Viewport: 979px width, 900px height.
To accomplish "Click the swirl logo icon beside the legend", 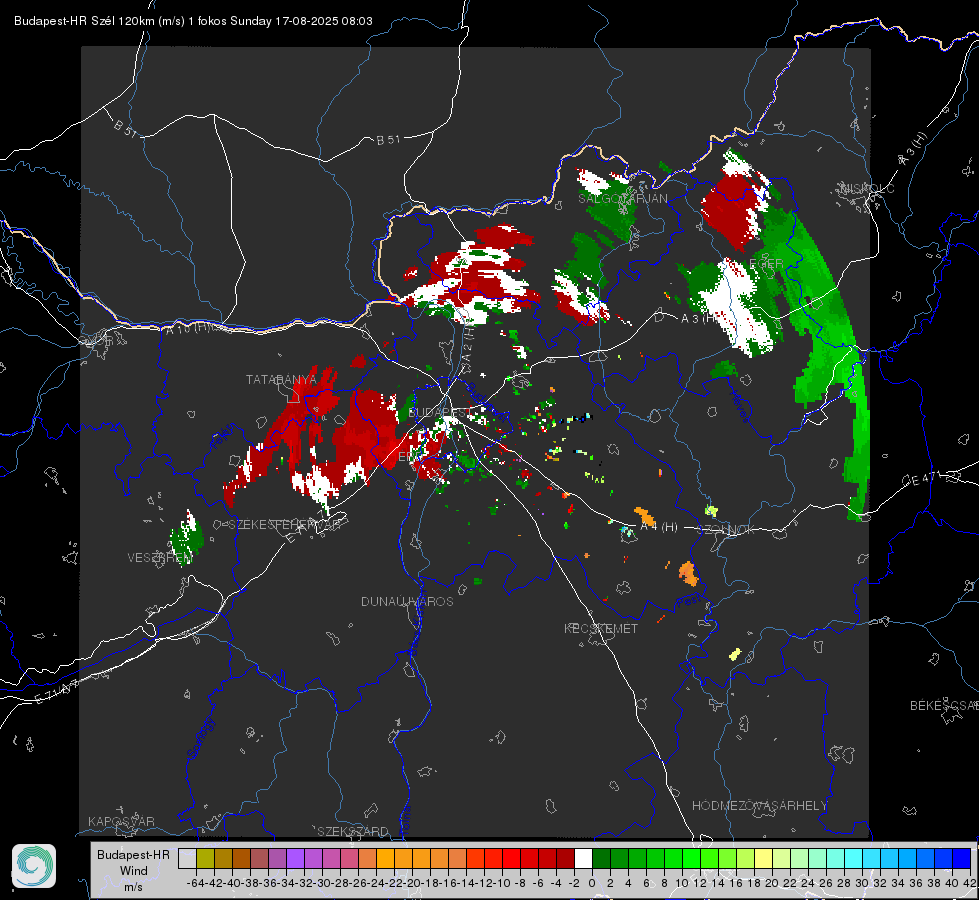I will (34, 866).
